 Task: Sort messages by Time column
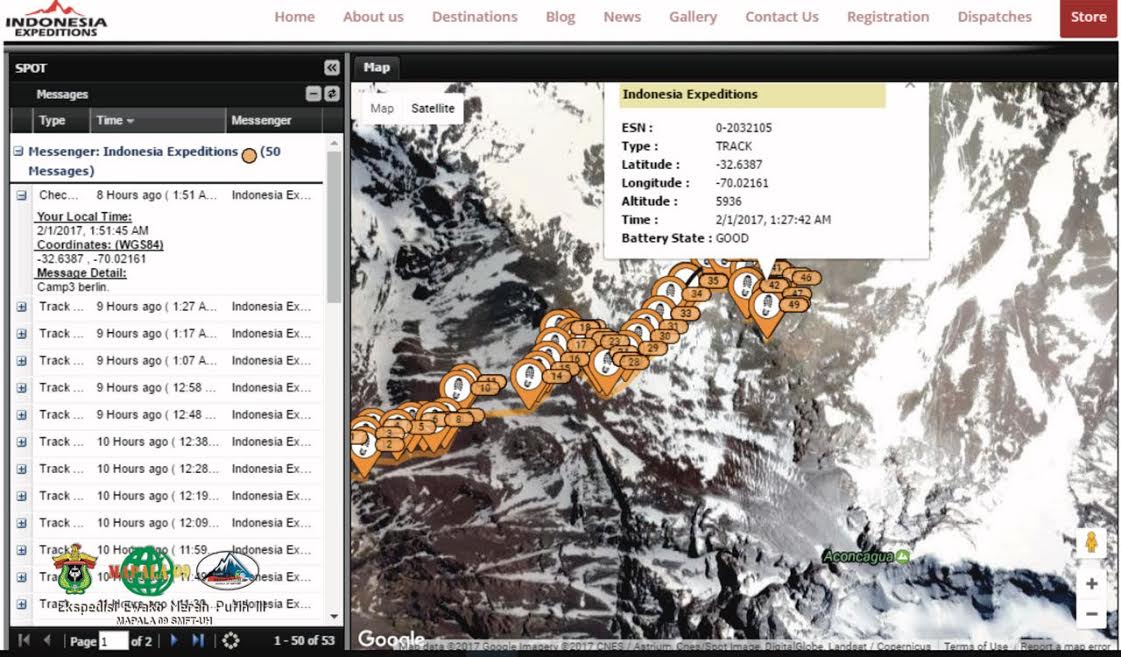(x=114, y=120)
